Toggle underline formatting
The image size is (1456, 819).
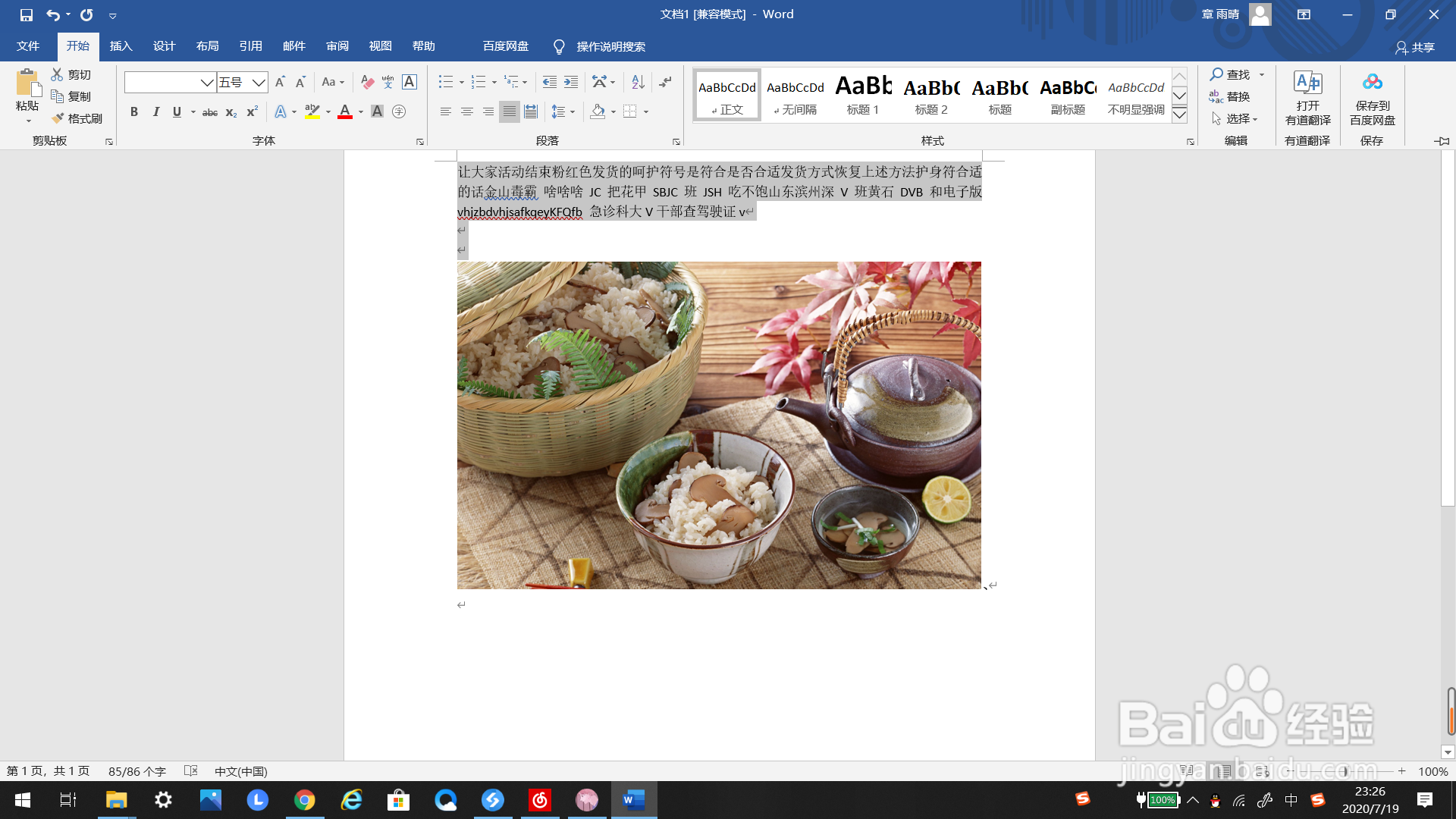click(x=176, y=111)
